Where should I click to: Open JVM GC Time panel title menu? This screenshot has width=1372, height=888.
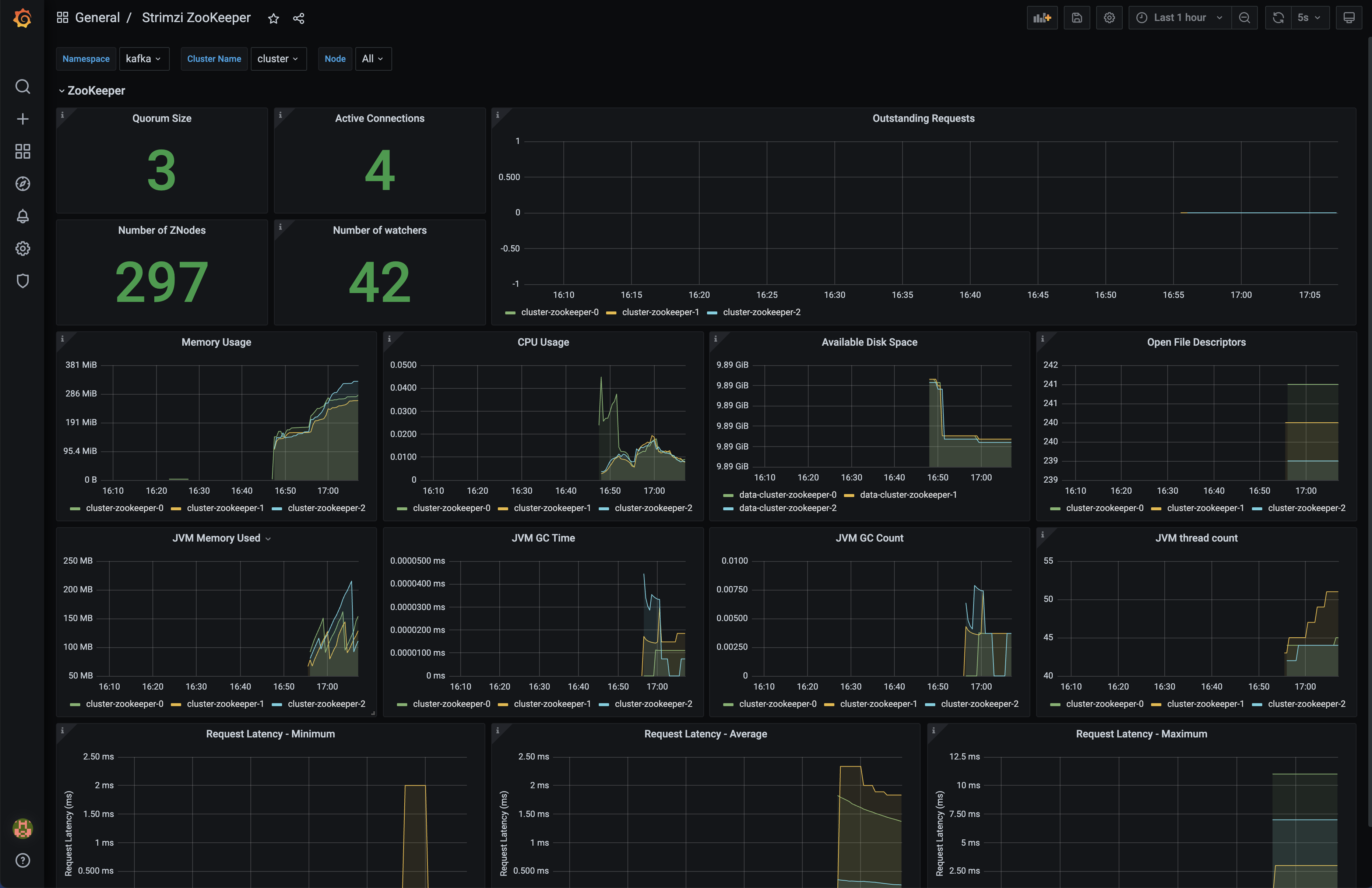point(543,538)
